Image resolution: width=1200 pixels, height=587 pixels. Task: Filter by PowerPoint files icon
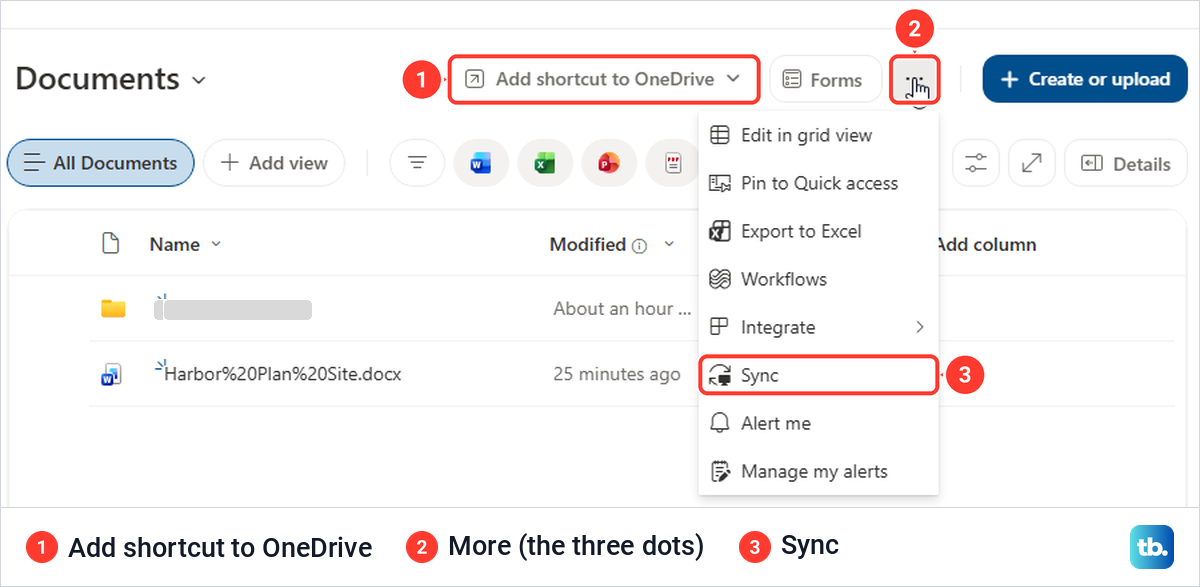tap(609, 163)
